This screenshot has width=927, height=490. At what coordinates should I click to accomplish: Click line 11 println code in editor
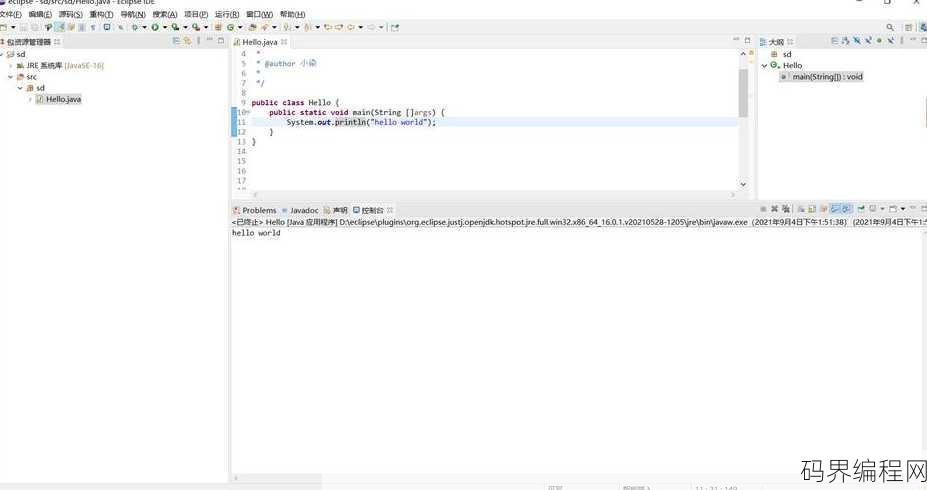click(361, 122)
